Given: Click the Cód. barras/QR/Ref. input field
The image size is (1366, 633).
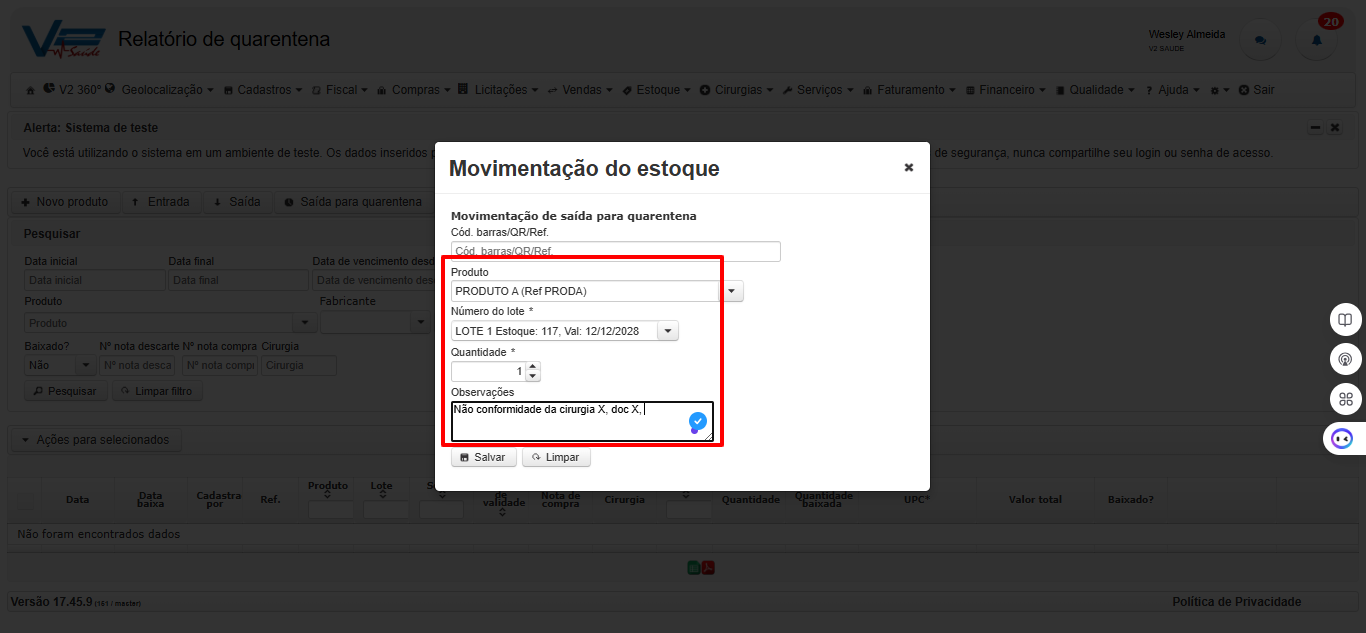Looking at the screenshot, I should point(616,252).
